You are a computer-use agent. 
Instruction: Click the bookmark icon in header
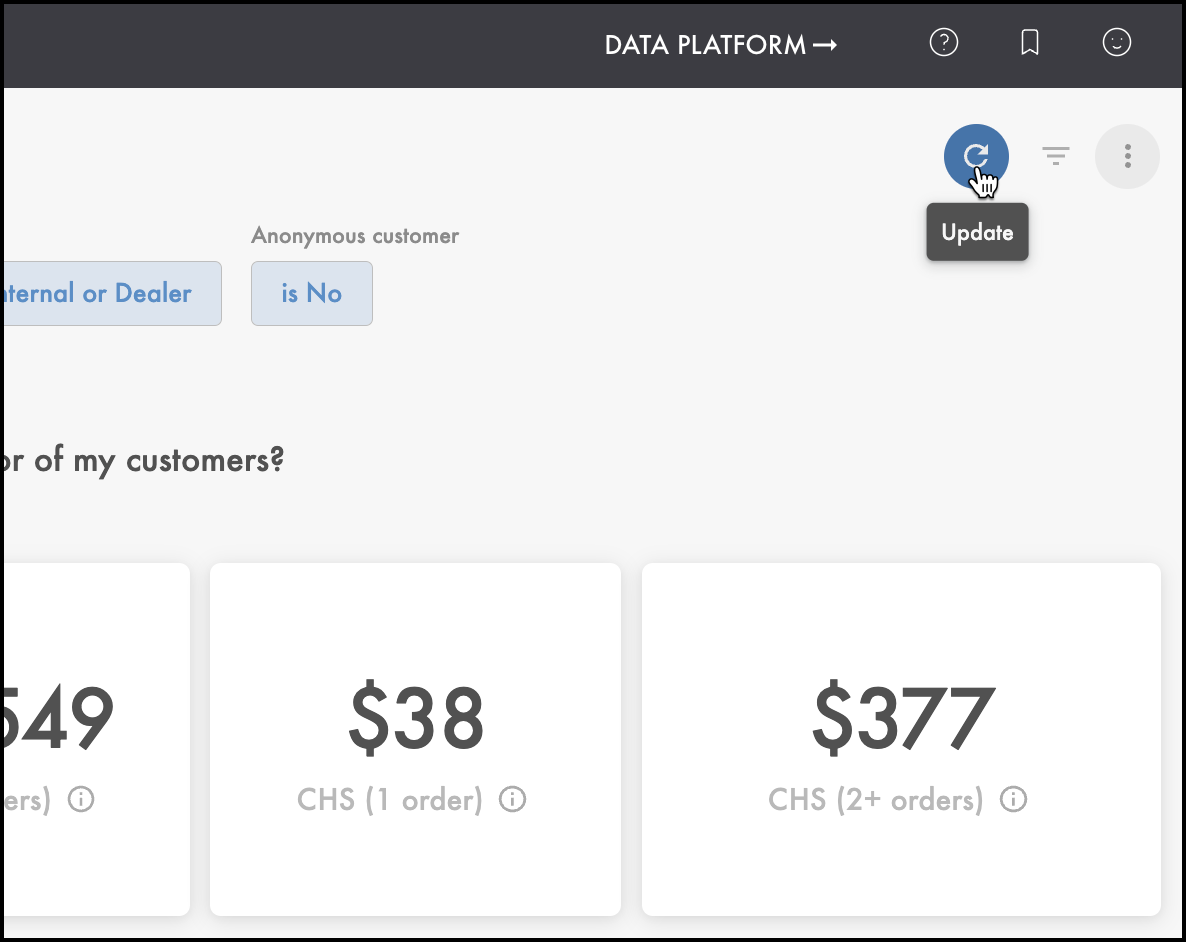pyautogui.click(x=1029, y=42)
